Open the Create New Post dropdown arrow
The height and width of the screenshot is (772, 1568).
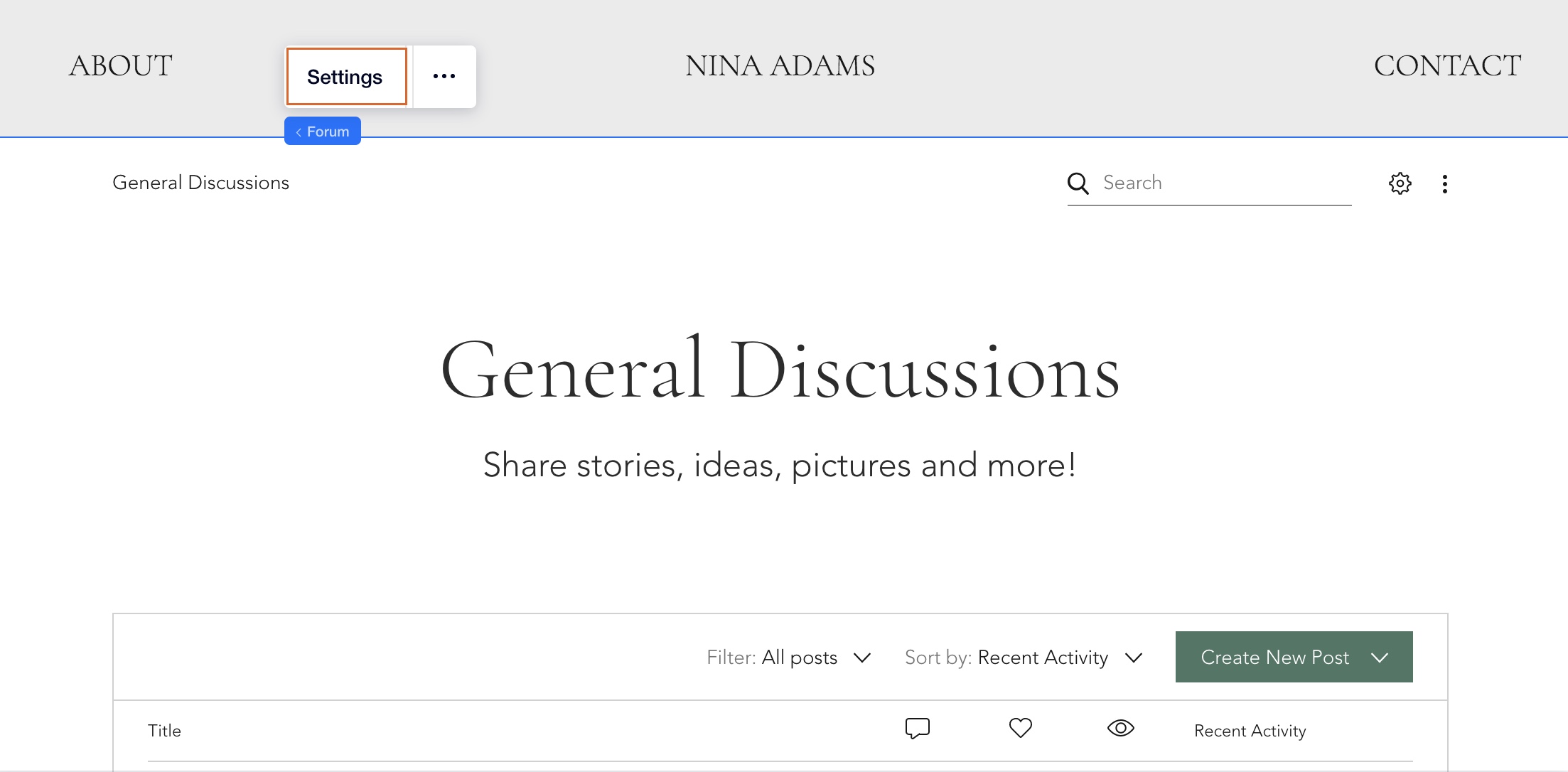click(x=1380, y=658)
